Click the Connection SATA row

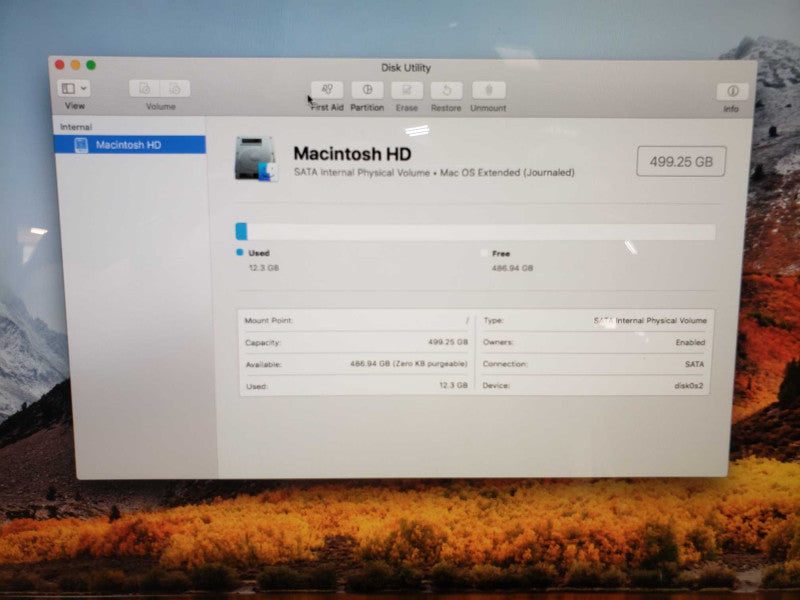pos(594,364)
